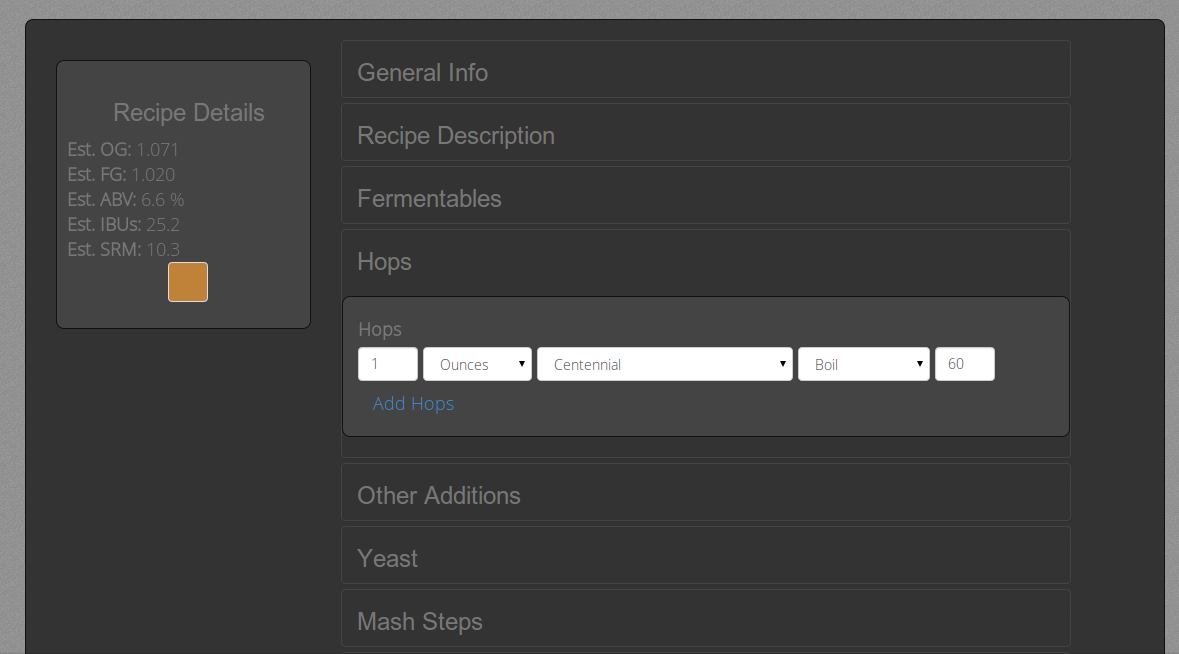Click the inner Hops panel label
This screenshot has height=654, width=1179.
379,329
